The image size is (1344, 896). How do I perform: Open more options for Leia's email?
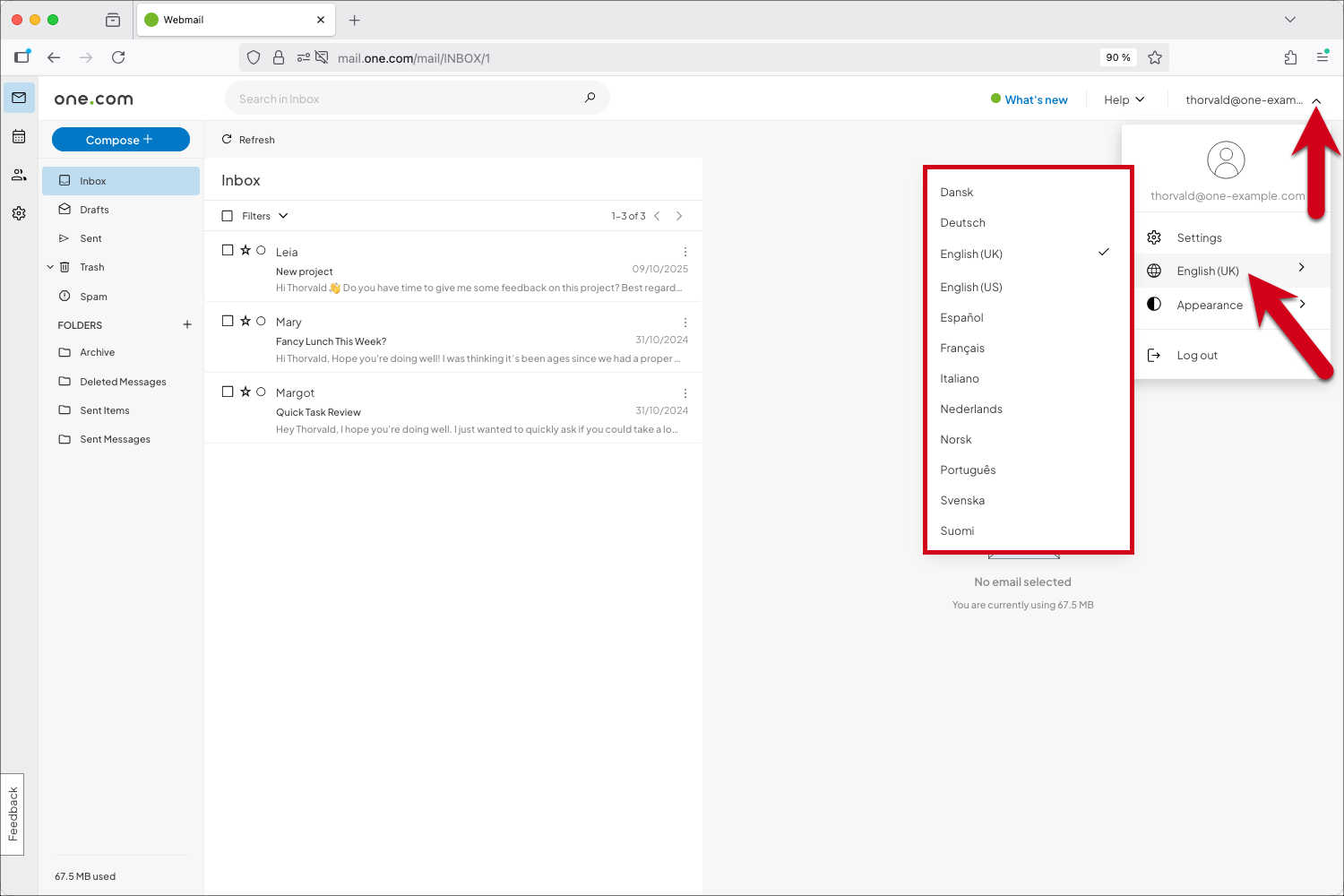(685, 251)
